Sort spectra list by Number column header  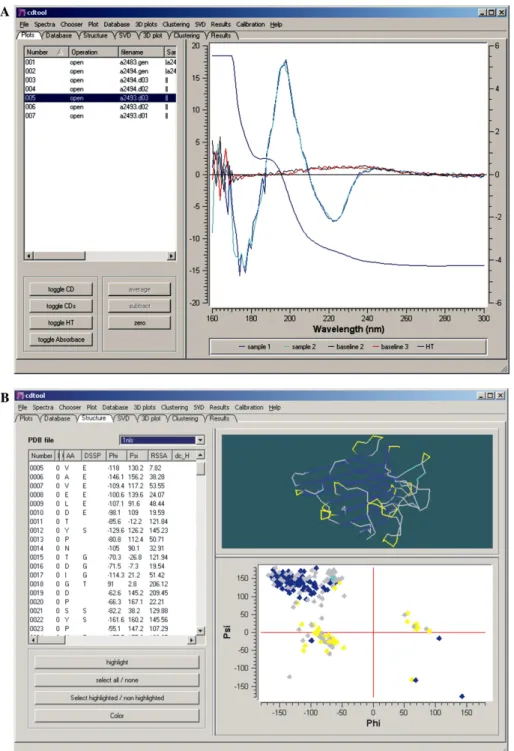pos(46,52)
